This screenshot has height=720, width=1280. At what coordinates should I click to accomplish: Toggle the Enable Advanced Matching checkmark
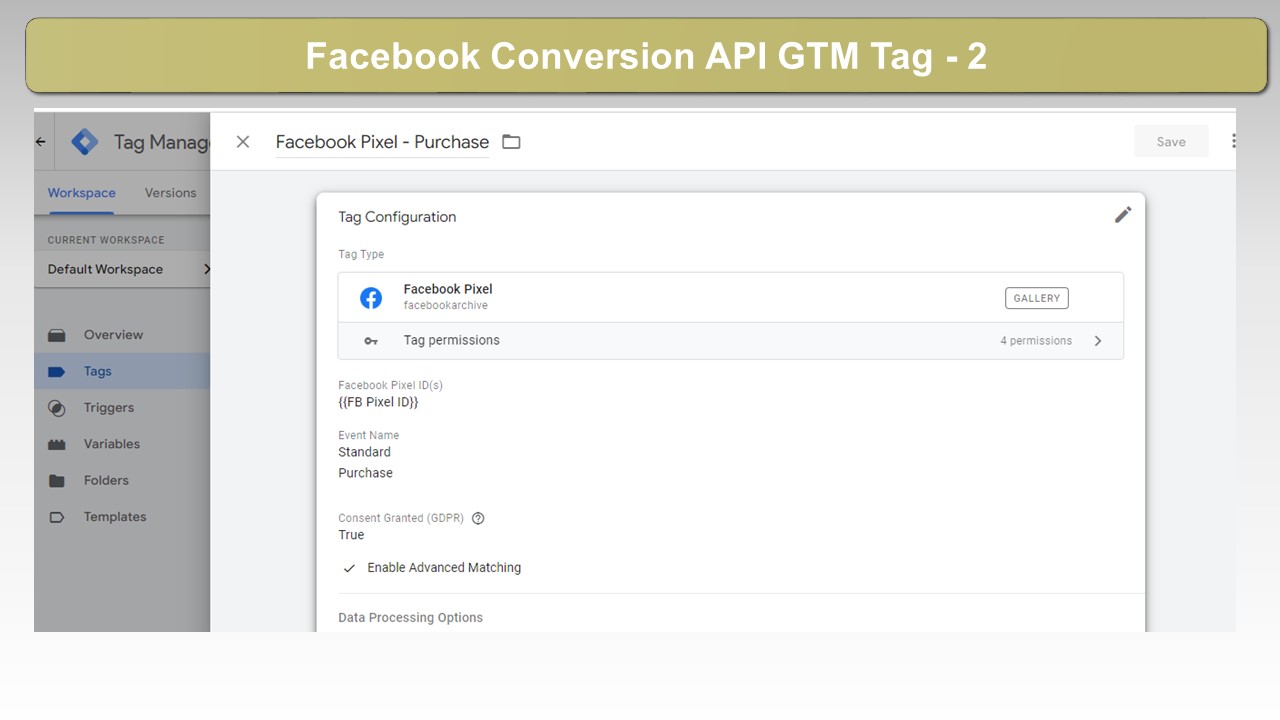pyautogui.click(x=349, y=568)
